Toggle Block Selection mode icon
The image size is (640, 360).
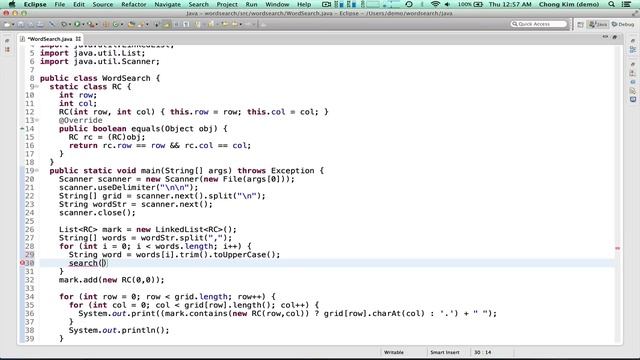(176, 24)
